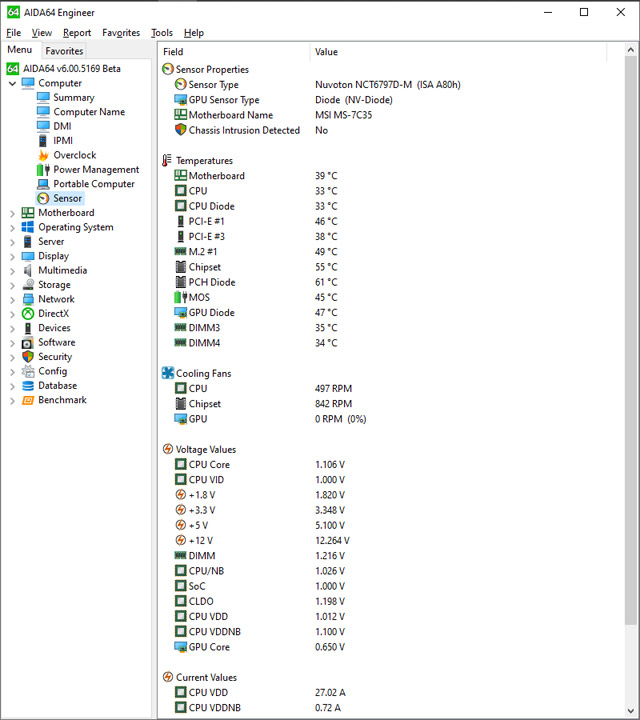Open the Tools menu
Image resolution: width=640 pixels, height=720 pixels.
point(162,33)
